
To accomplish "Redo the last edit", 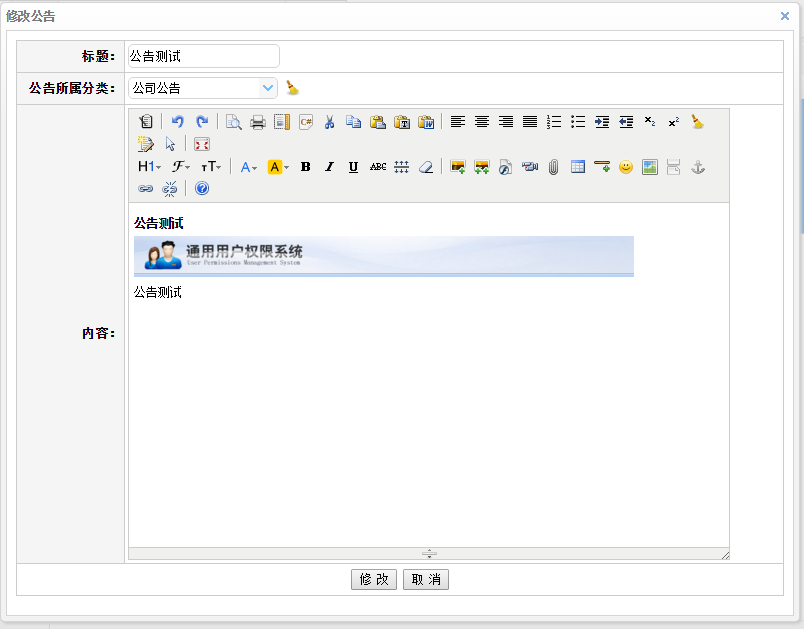I will tap(202, 121).
